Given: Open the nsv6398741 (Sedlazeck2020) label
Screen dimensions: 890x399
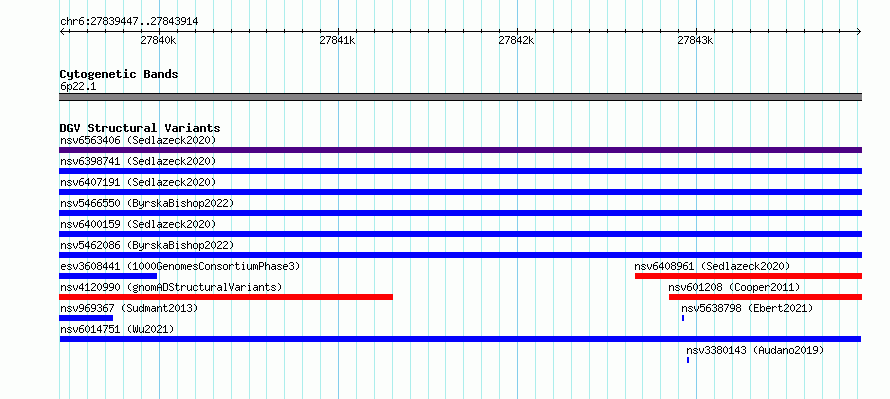Looking at the screenshot, I should click(x=138, y=161).
